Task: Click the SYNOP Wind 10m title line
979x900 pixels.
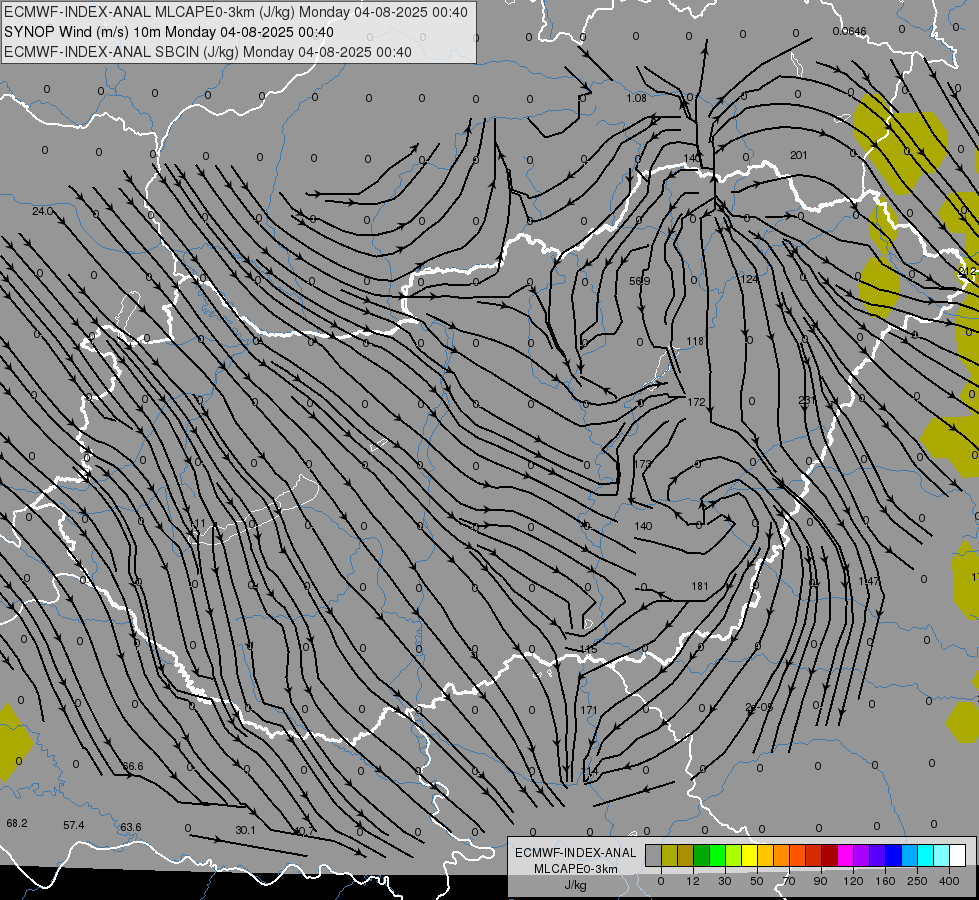Action: pyautogui.click(x=169, y=32)
